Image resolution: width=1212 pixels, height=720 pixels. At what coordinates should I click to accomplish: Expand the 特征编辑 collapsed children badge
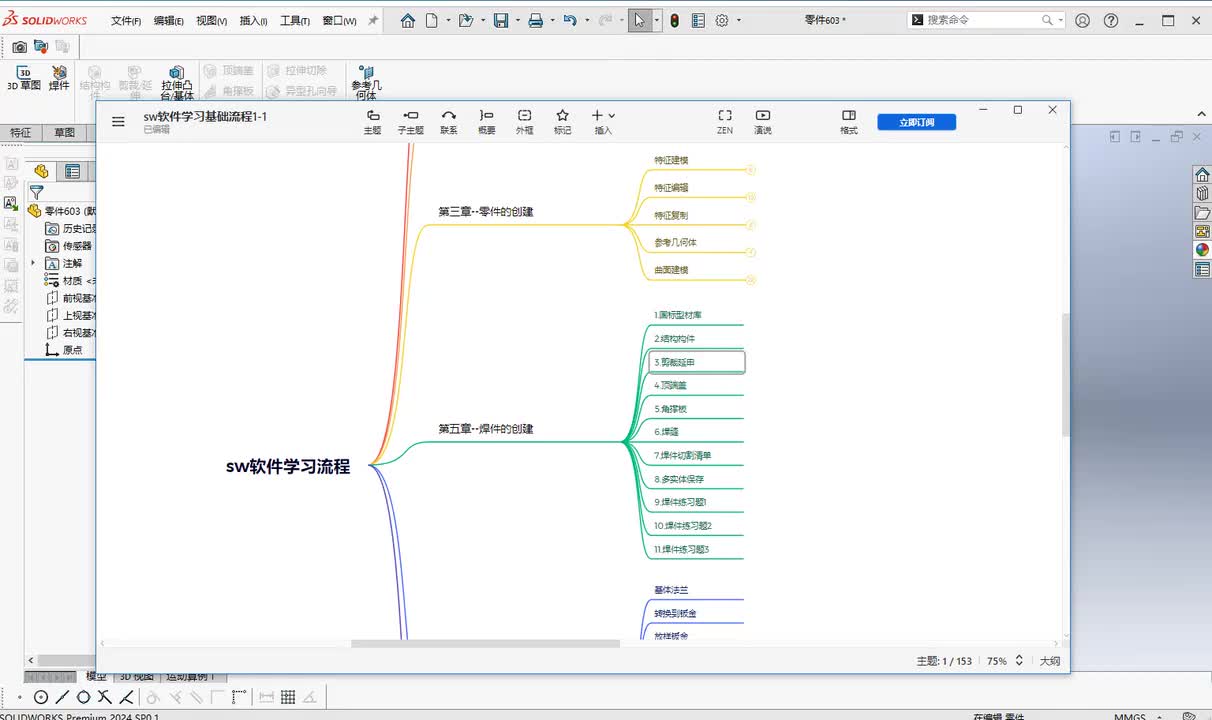pyautogui.click(x=750, y=197)
